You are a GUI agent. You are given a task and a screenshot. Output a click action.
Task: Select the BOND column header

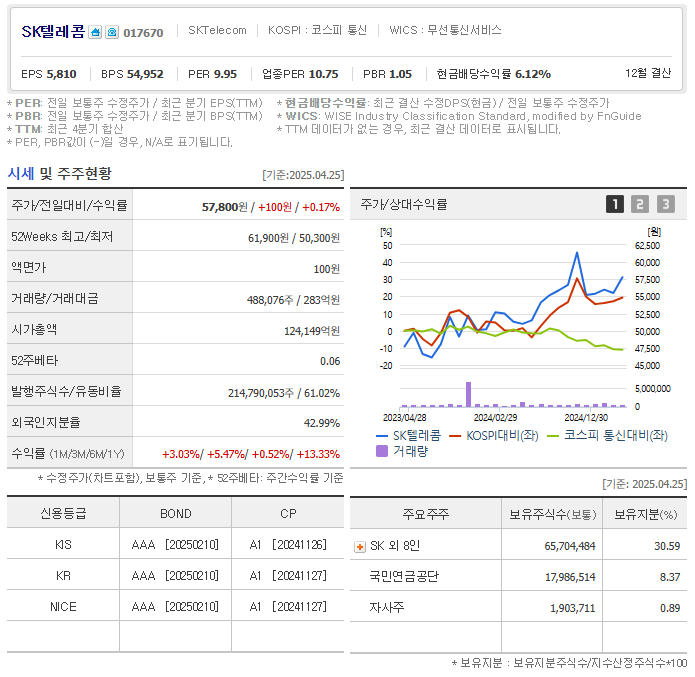pos(176,514)
